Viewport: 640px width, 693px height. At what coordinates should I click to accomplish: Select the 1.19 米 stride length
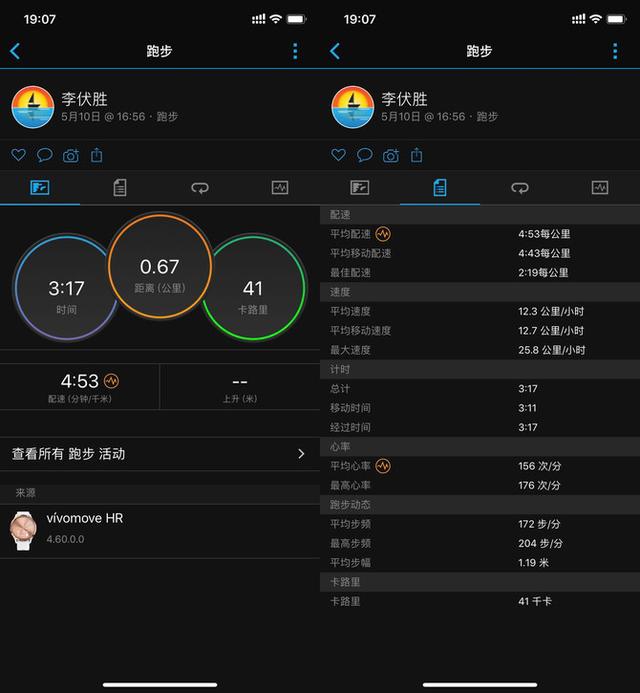coord(533,563)
